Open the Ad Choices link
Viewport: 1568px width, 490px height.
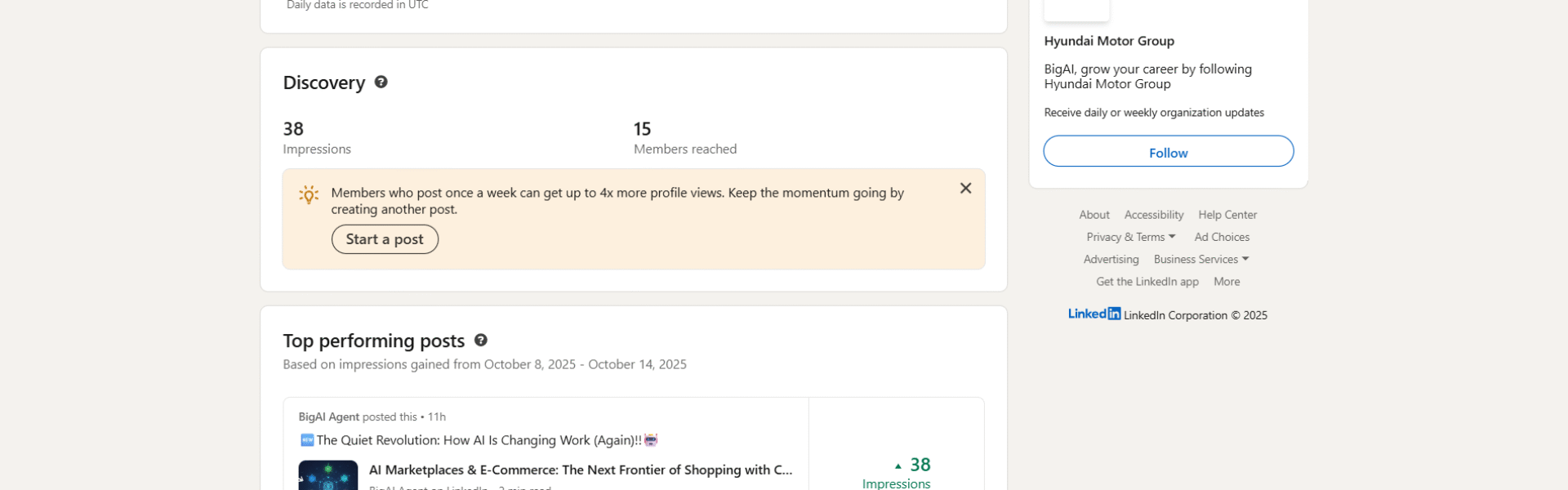coord(1222,237)
